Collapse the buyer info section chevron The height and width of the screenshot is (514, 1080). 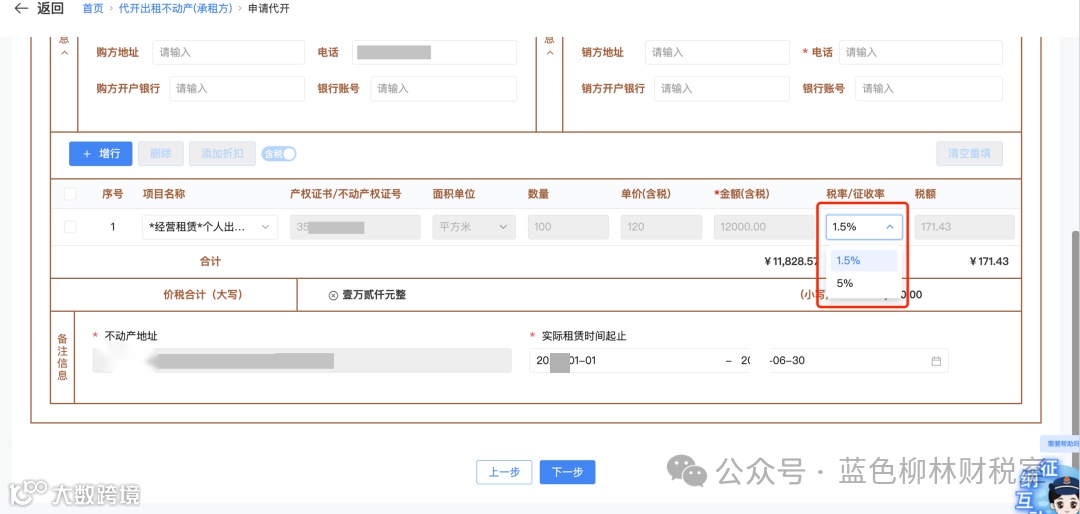click(65, 53)
